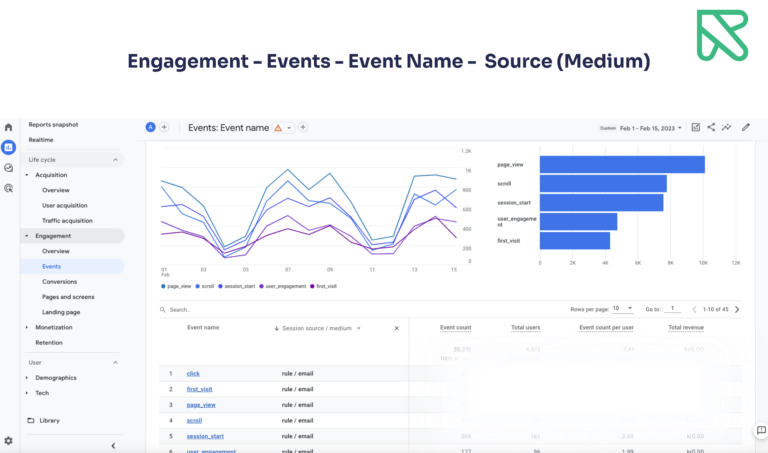
Task: Toggle first_visit series in chart legend
Action: point(324,286)
